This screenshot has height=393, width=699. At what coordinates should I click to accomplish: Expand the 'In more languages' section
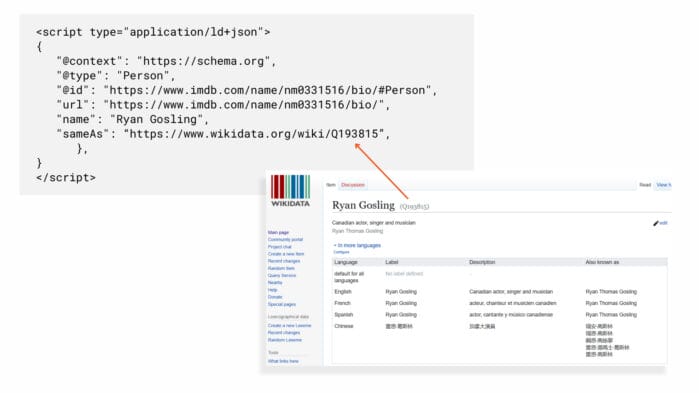(x=358, y=246)
